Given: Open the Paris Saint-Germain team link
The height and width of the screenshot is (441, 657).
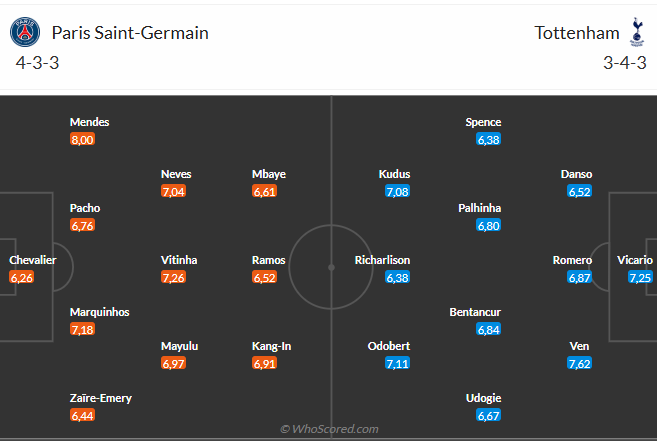Looking at the screenshot, I should tap(129, 33).
